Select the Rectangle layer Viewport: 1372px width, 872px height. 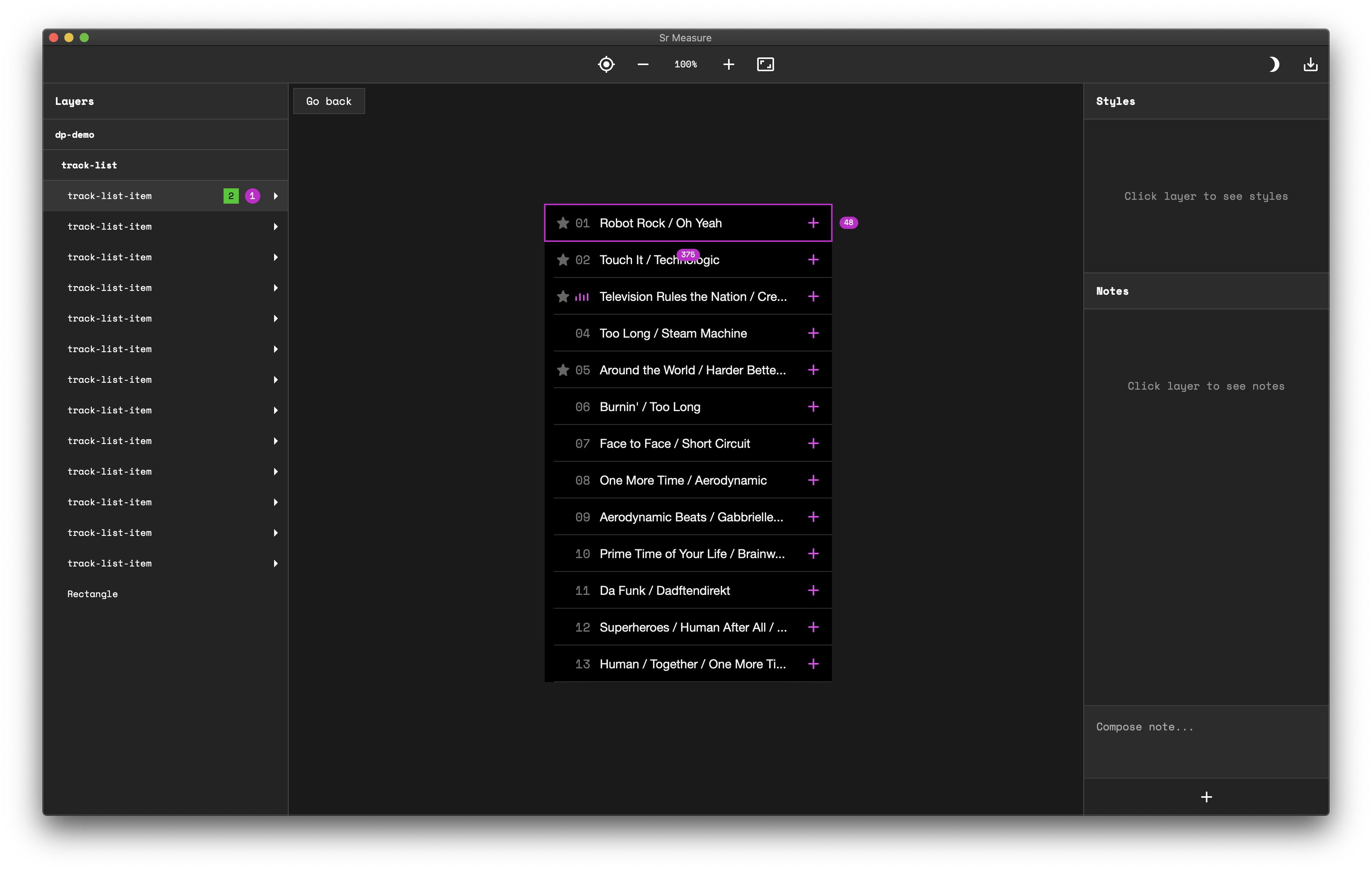tap(93, 594)
